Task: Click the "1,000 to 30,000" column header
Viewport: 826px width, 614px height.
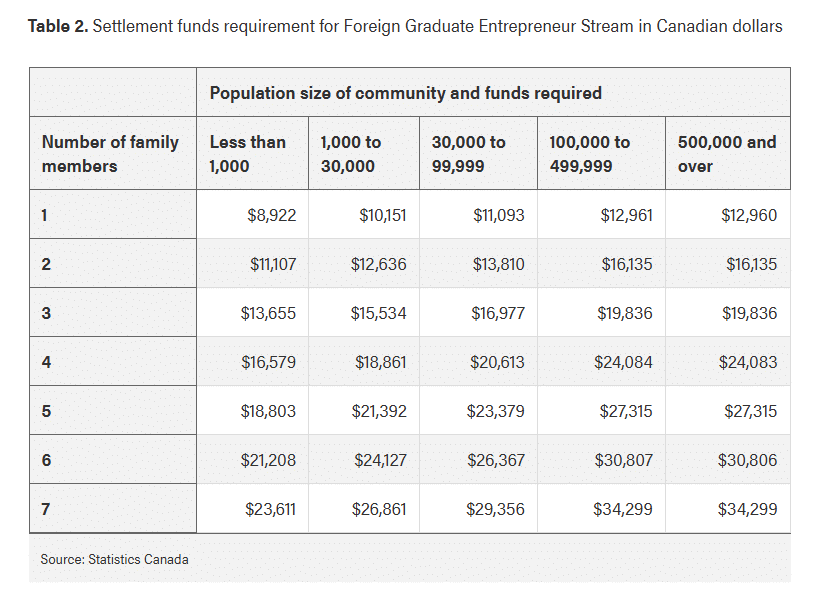Action: click(350, 154)
